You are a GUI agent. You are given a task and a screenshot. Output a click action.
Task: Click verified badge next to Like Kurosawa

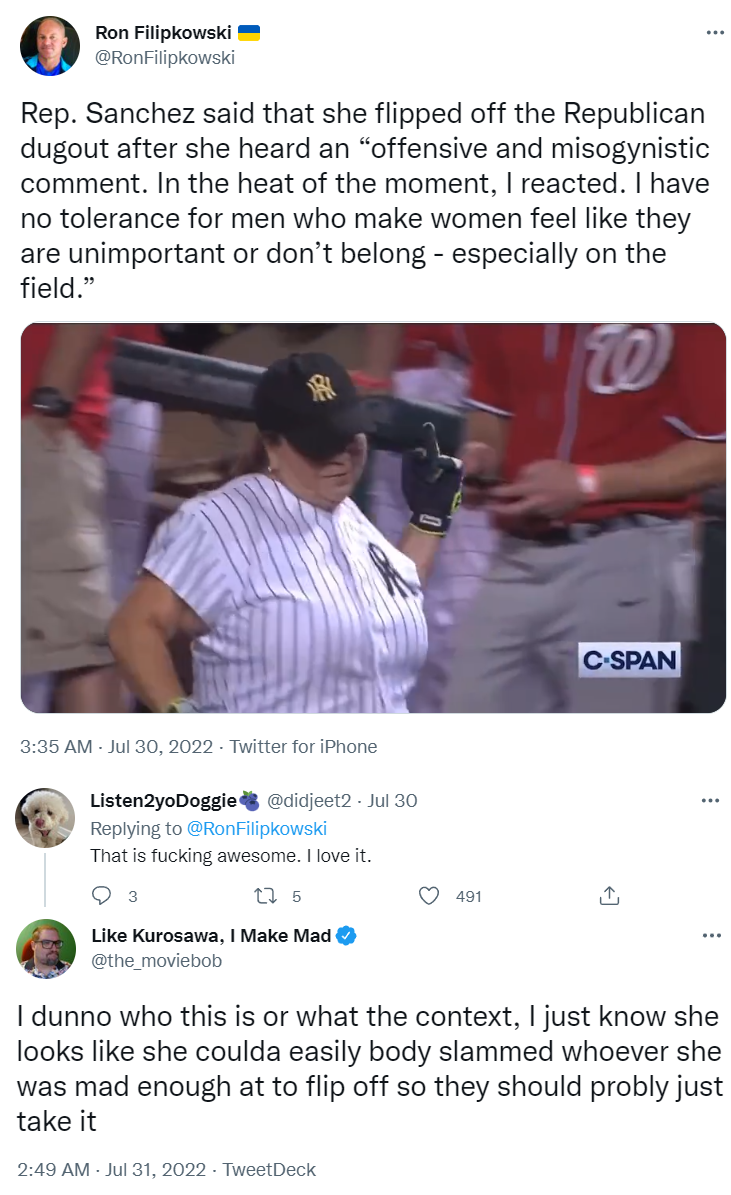point(347,936)
